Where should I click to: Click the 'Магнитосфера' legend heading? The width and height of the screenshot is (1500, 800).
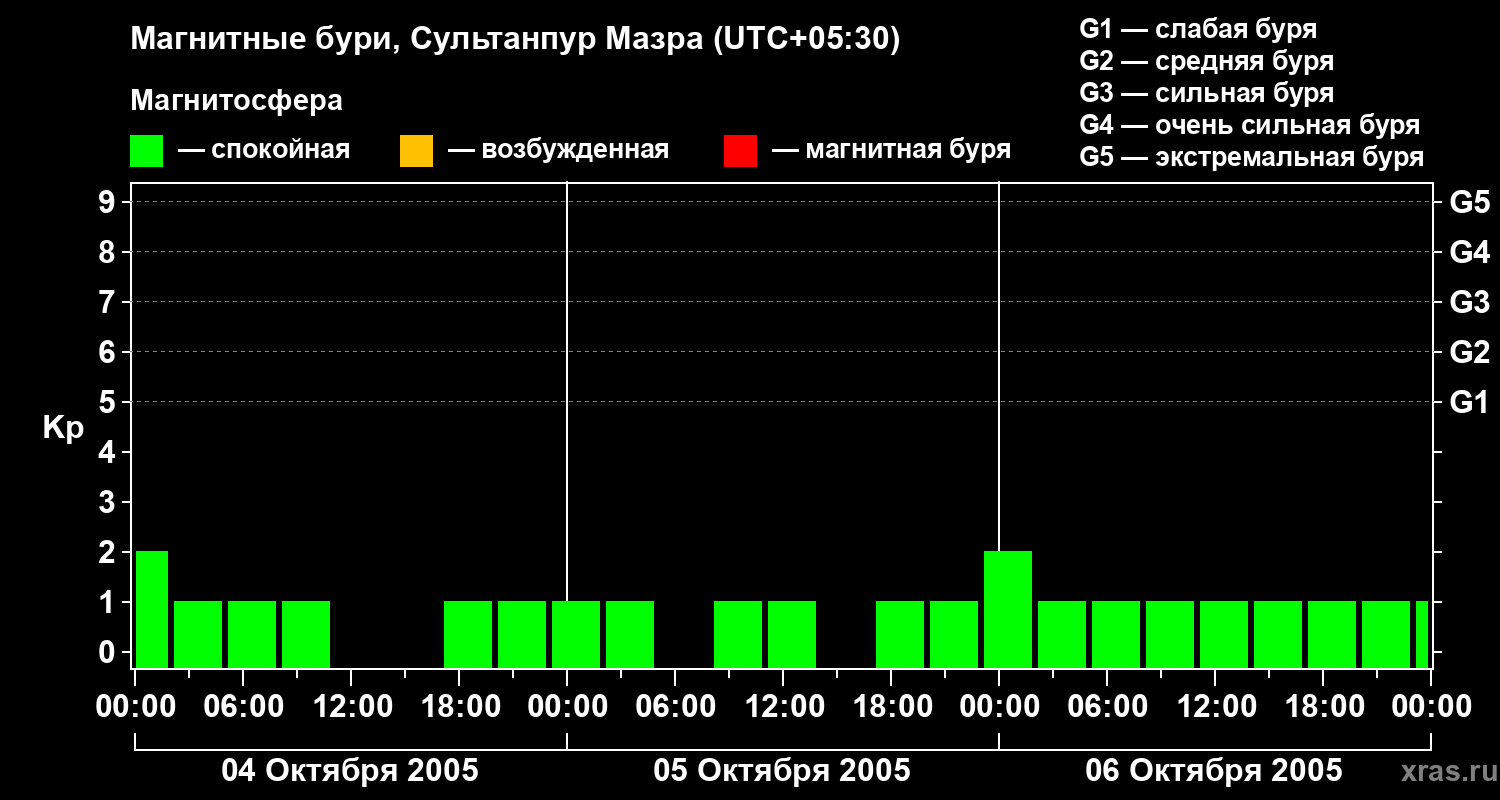coord(236,101)
